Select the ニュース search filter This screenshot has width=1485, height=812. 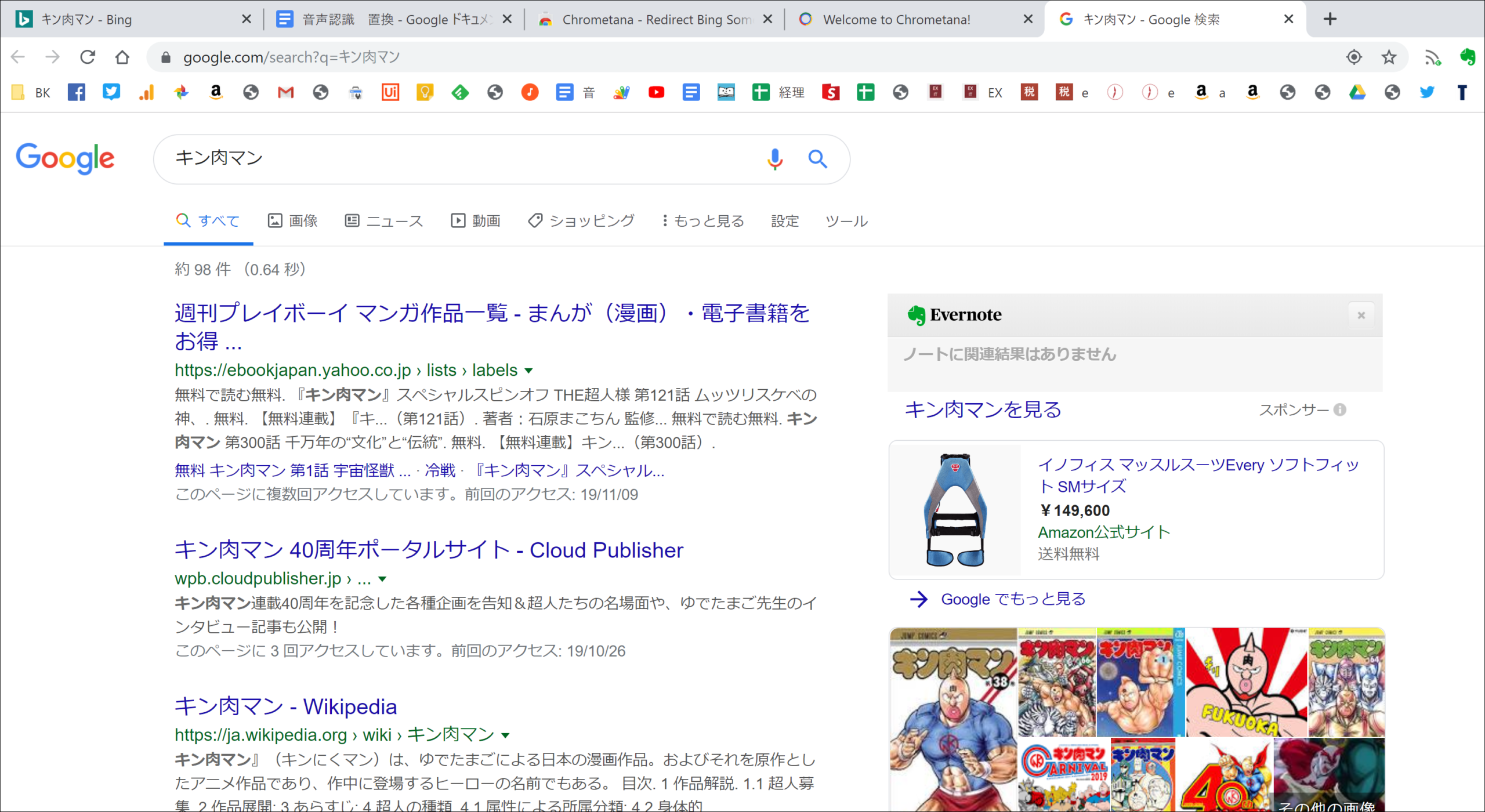[x=384, y=220]
